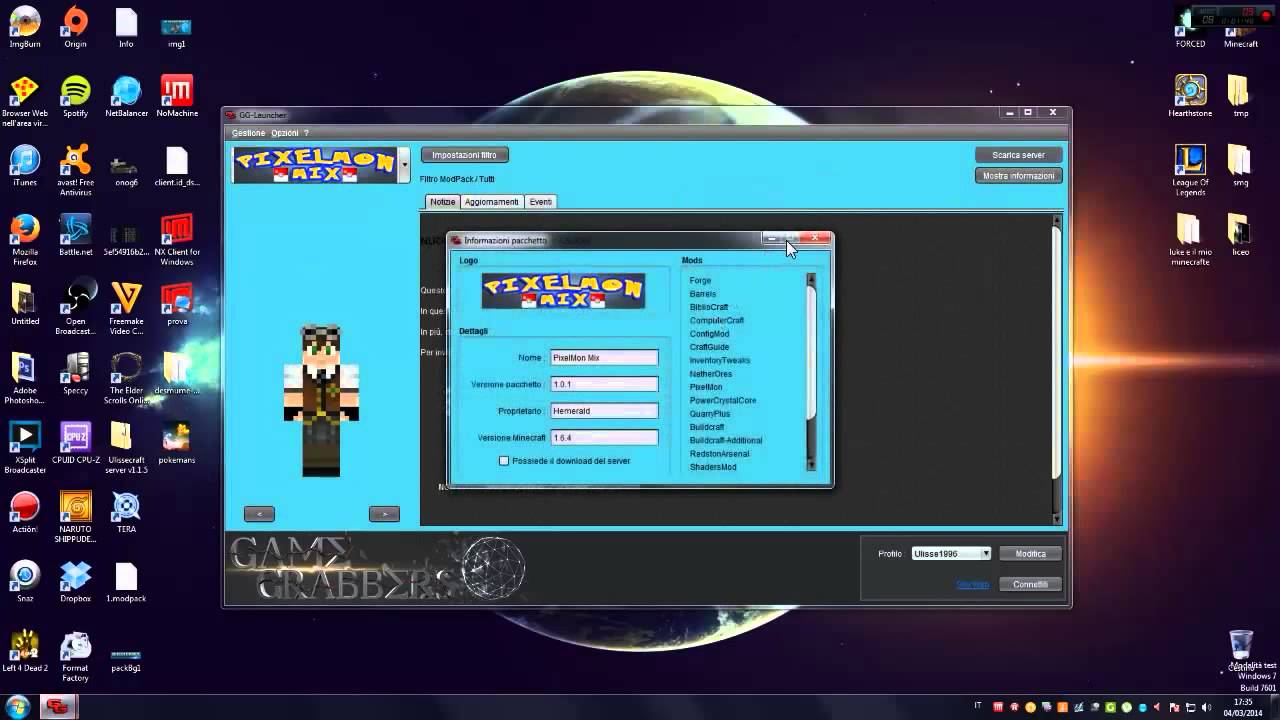Switch to the Eventi tab

coord(540,202)
